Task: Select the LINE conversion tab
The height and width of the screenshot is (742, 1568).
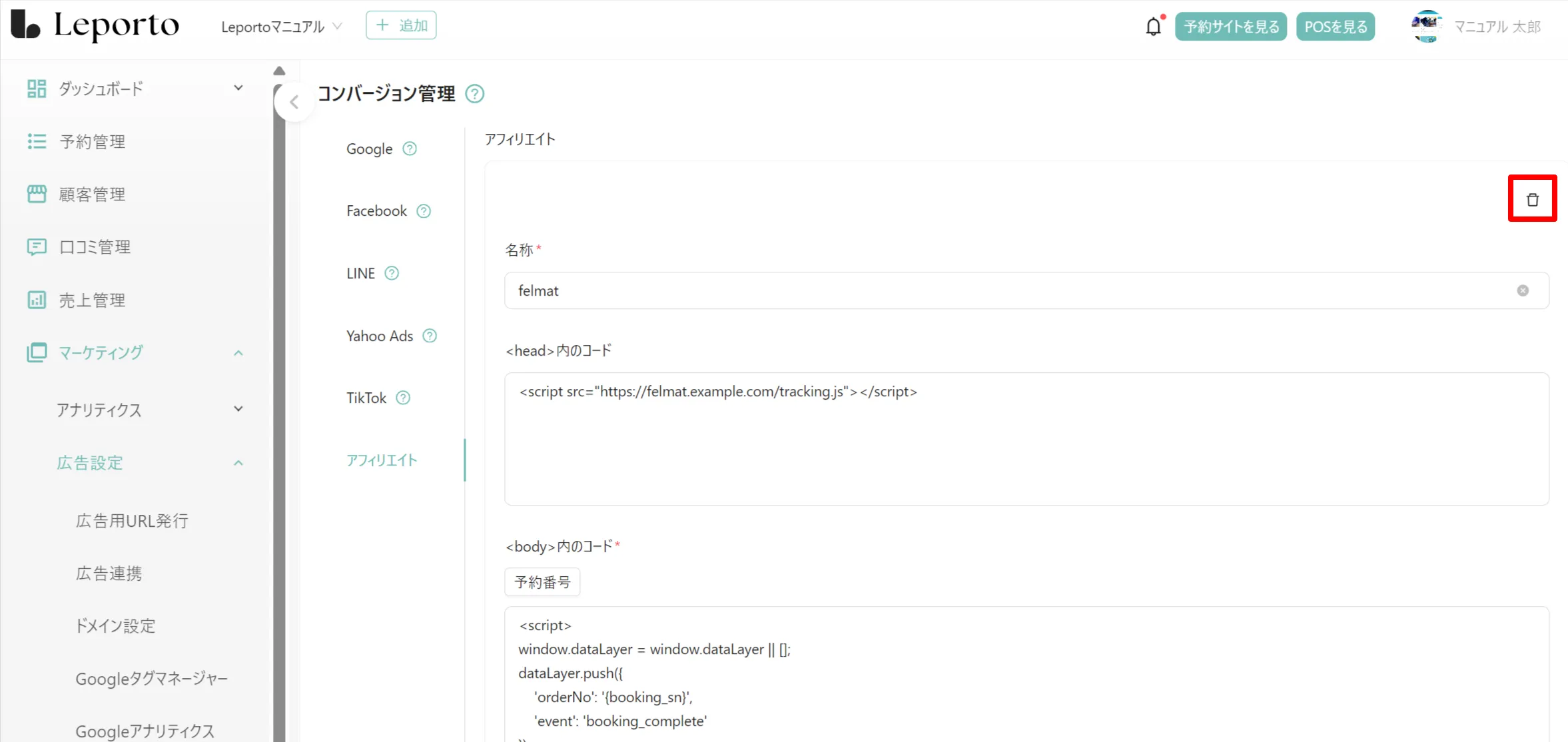Action: (360, 273)
